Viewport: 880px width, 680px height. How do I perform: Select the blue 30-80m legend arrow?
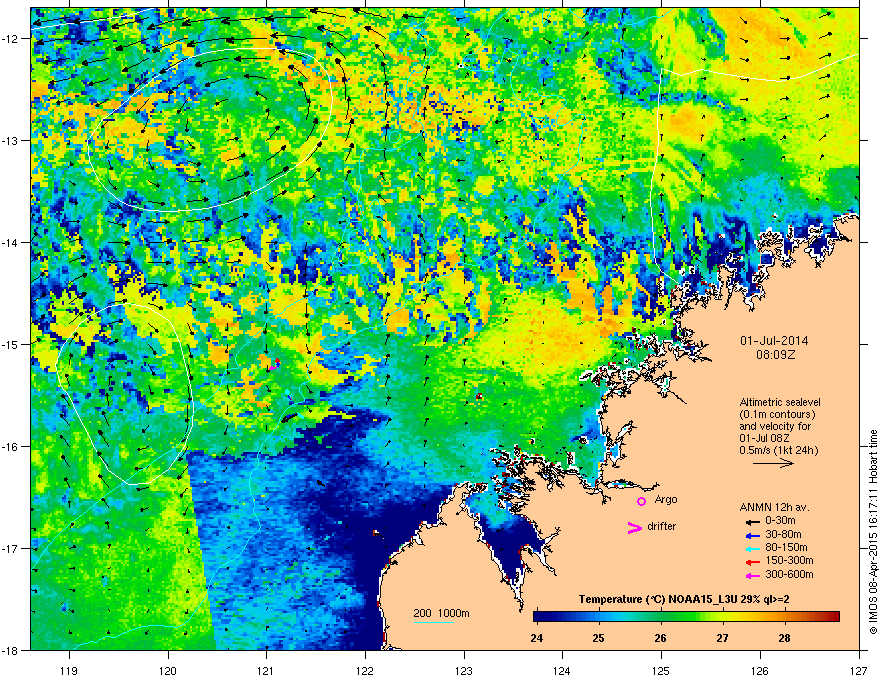tap(753, 535)
